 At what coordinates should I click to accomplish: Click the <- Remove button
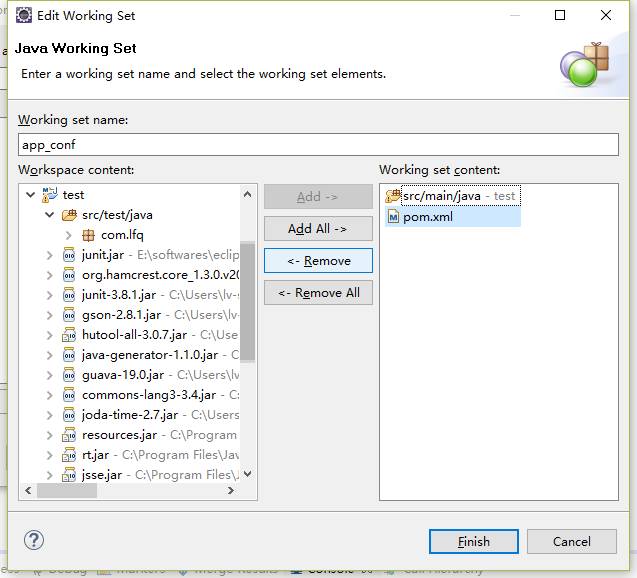click(x=318, y=260)
